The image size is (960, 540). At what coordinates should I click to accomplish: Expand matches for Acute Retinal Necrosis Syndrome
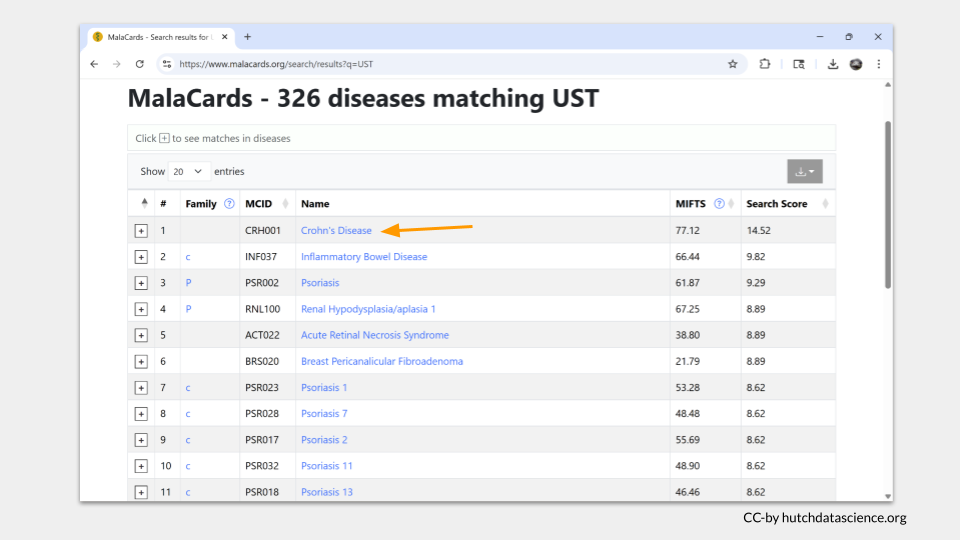click(x=141, y=336)
